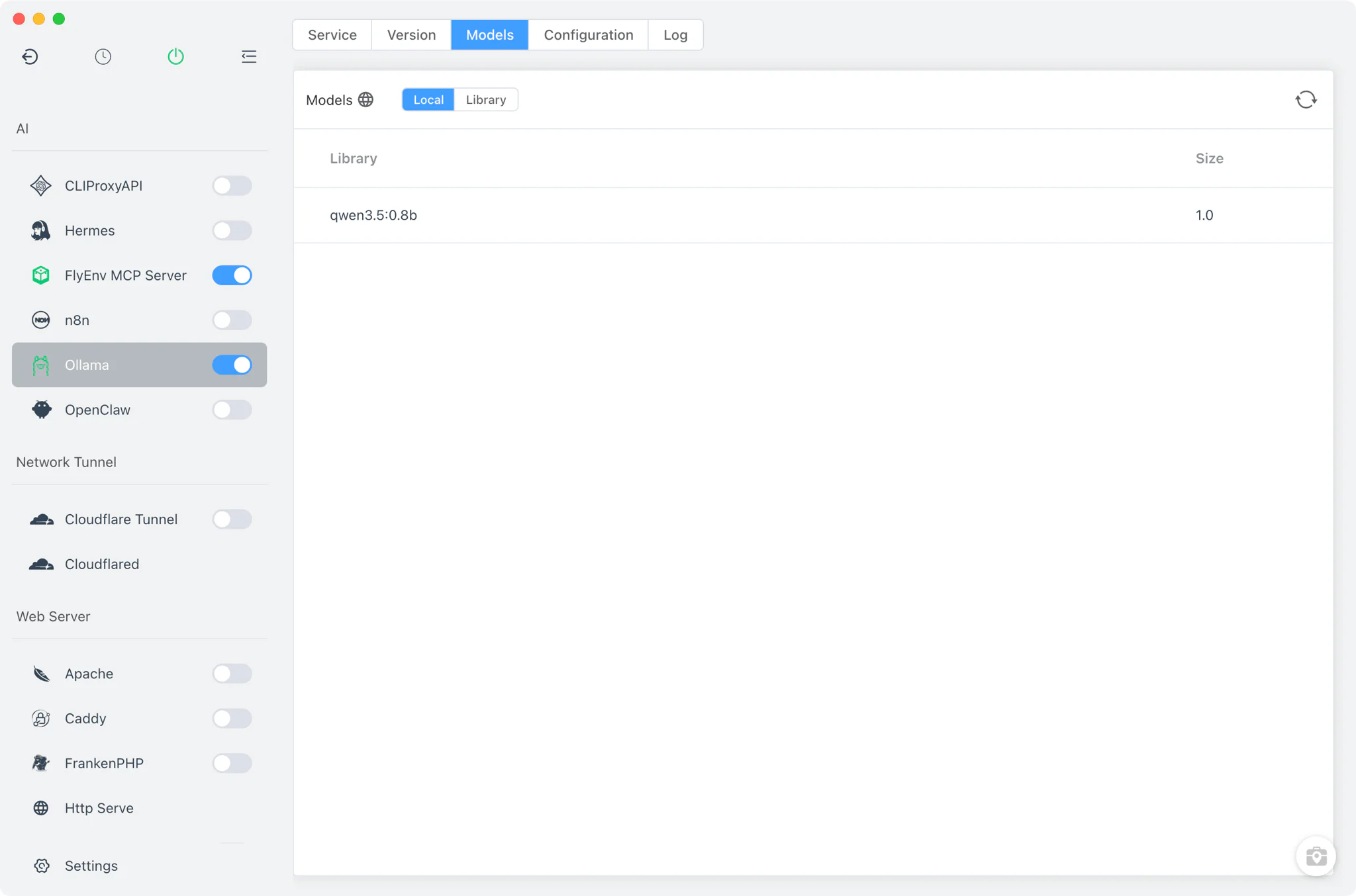This screenshot has width=1356, height=896.
Task: Enable the CLIProxyAPI switch
Action: coord(232,186)
